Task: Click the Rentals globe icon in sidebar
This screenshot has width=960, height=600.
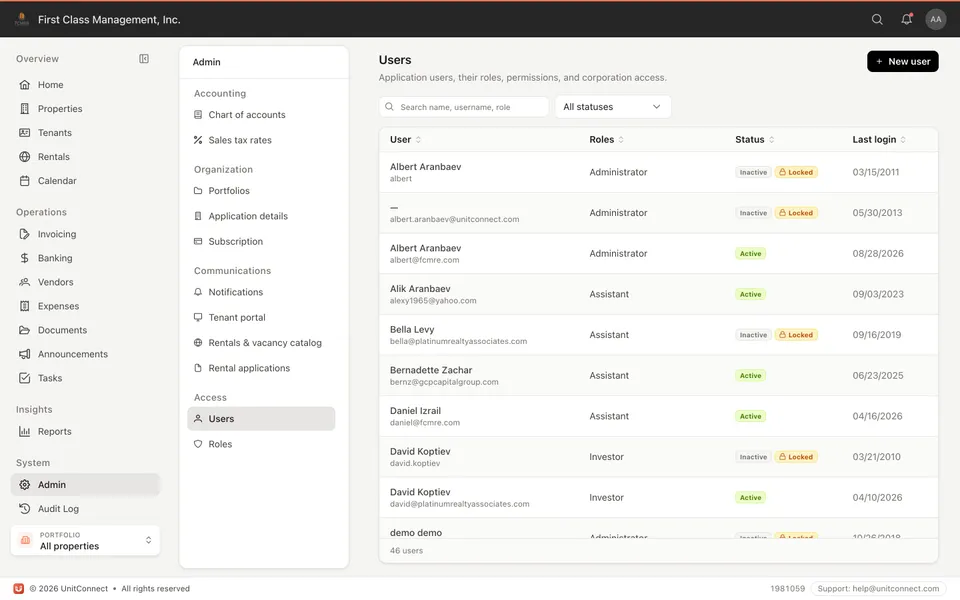Action: [x=24, y=156]
